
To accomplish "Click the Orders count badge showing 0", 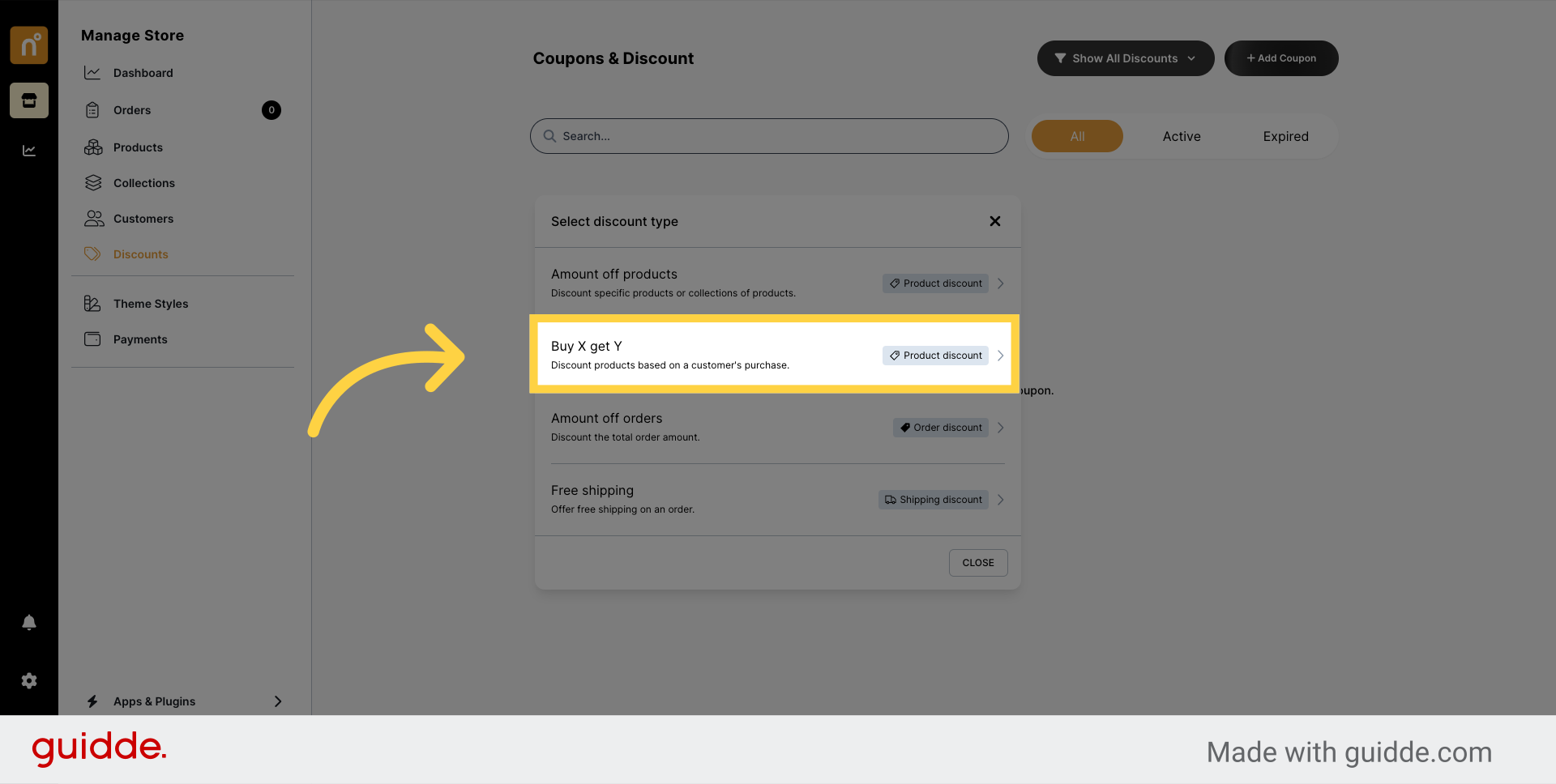I will [x=271, y=110].
